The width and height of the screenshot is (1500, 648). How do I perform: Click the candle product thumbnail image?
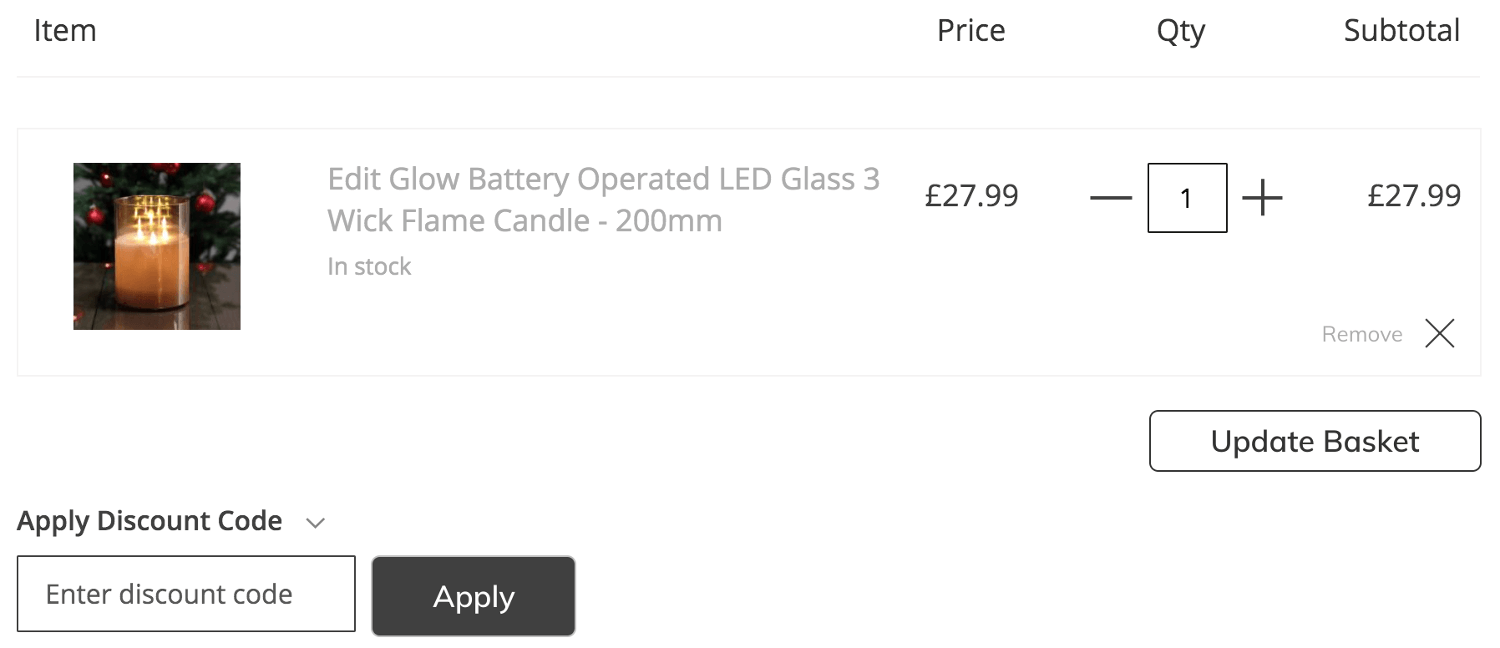[x=156, y=246]
